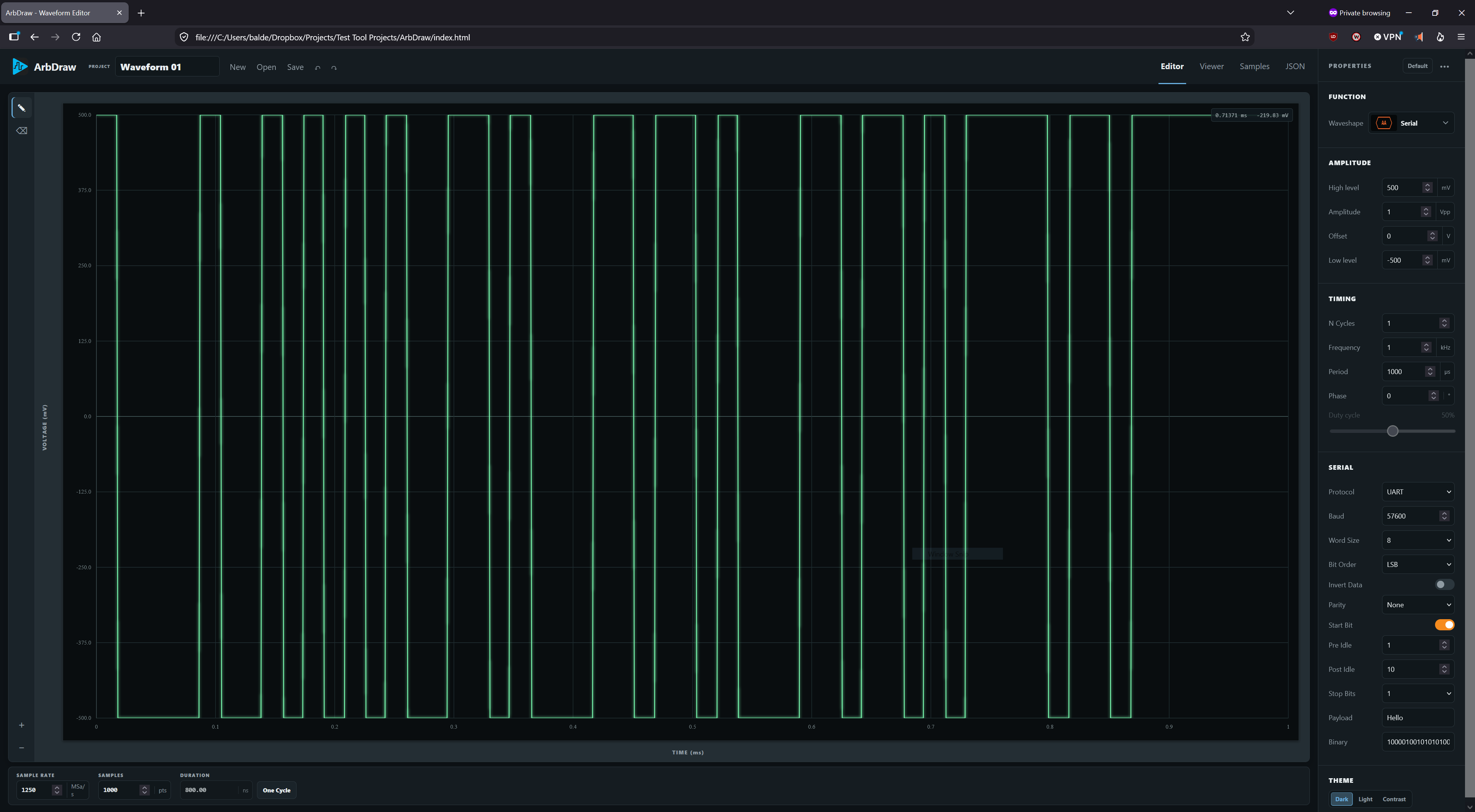Open the Protocol UART dropdown

(1418, 492)
